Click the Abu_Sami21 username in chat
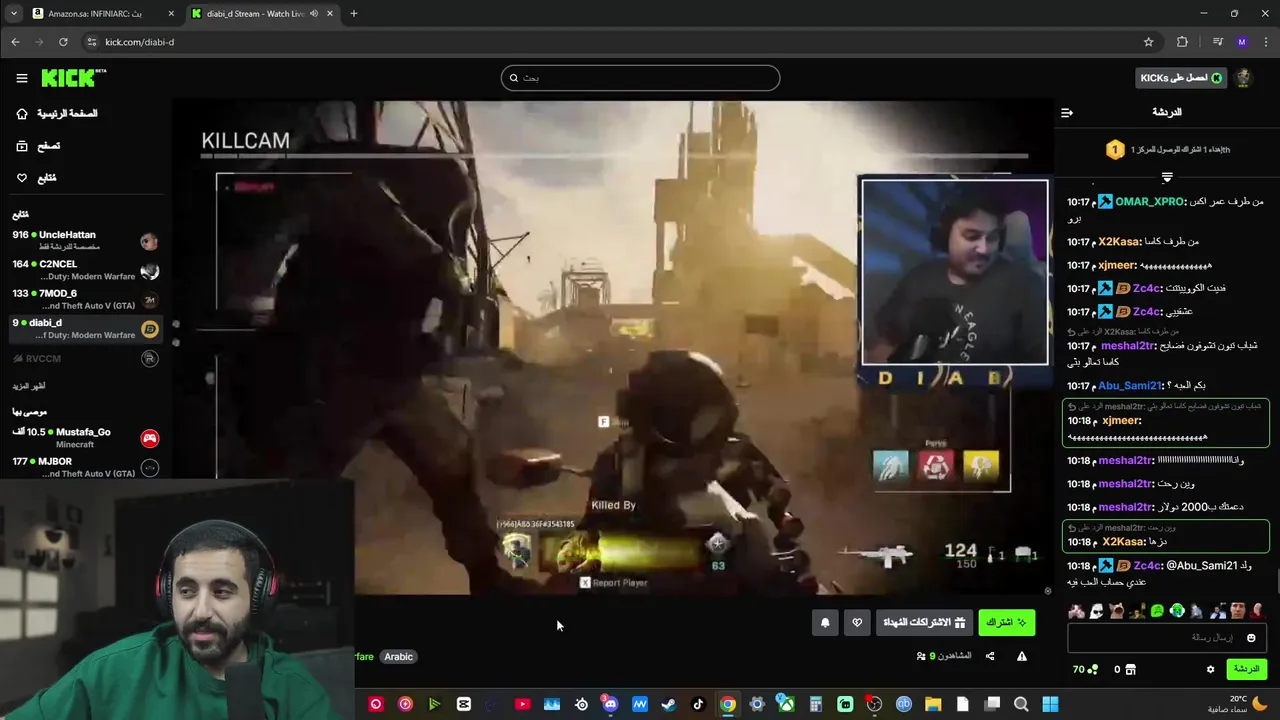 pyautogui.click(x=1130, y=386)
